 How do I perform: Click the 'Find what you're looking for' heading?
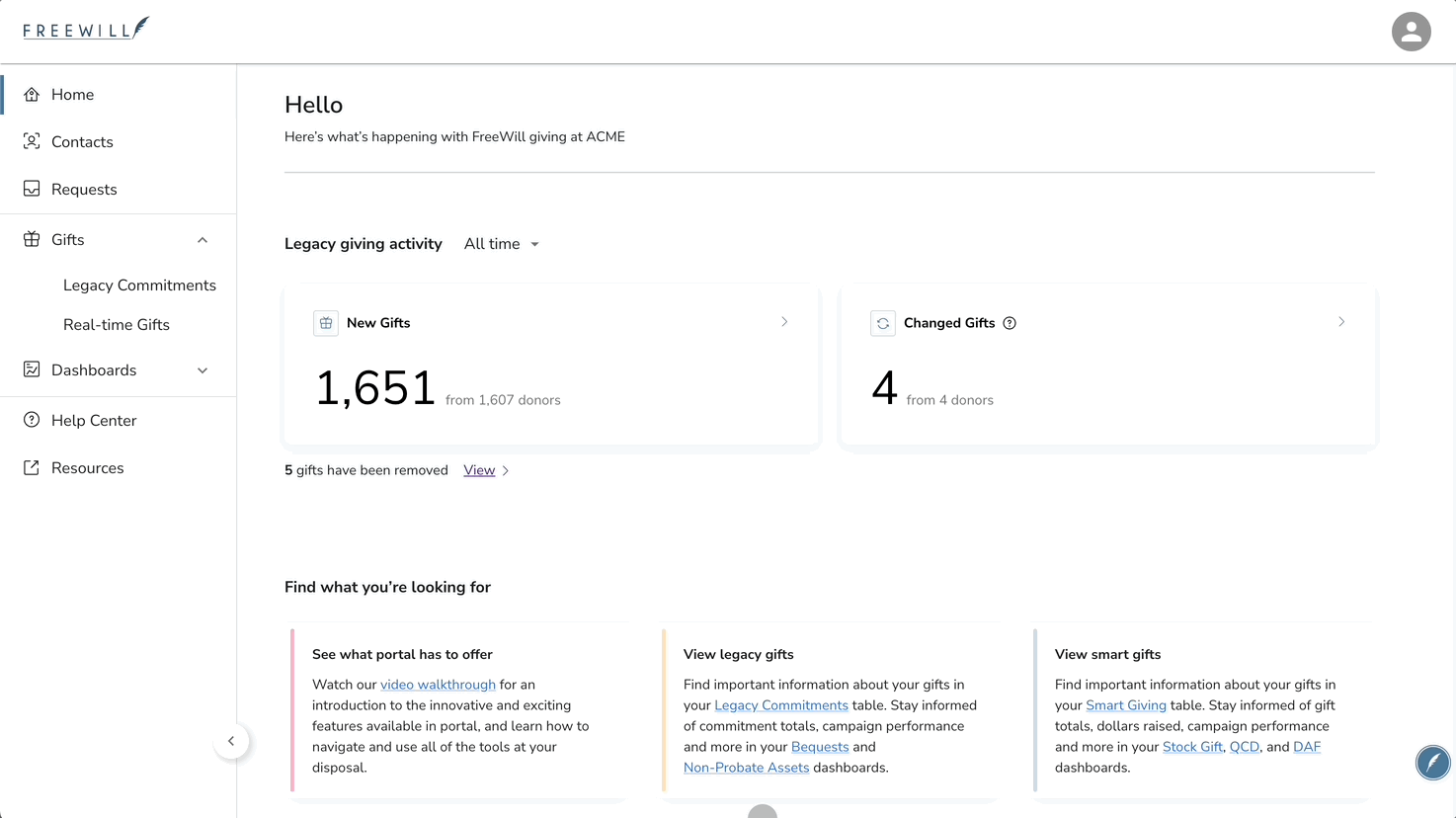[x=387, y=587]
